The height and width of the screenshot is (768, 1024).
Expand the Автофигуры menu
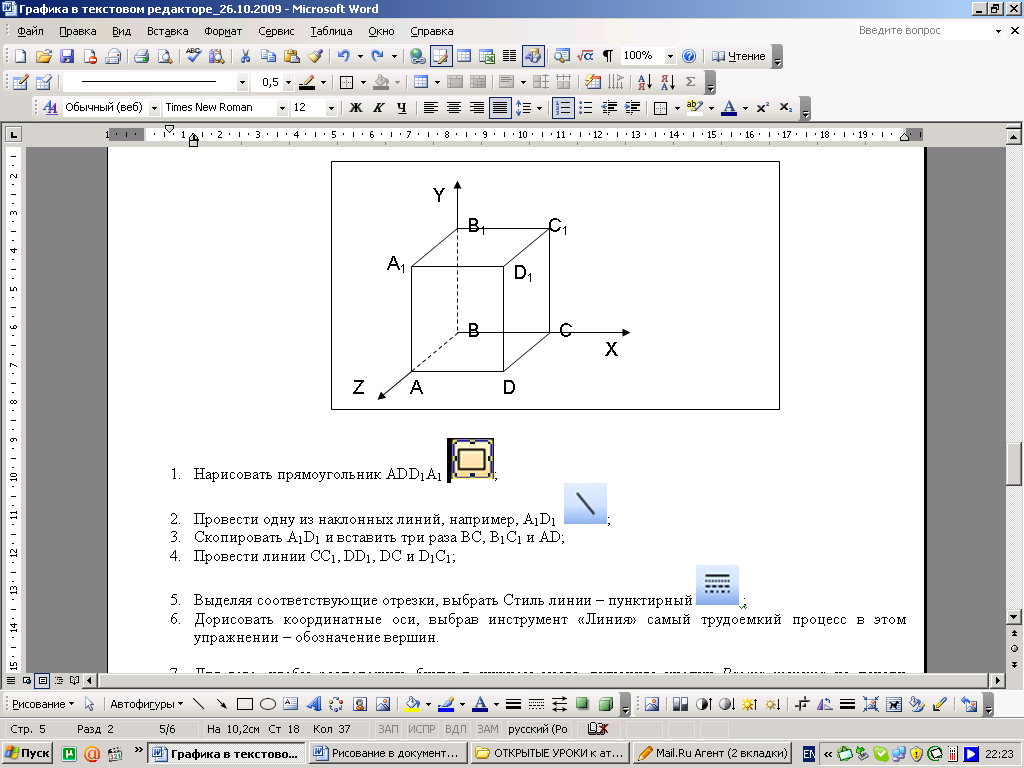146,704
